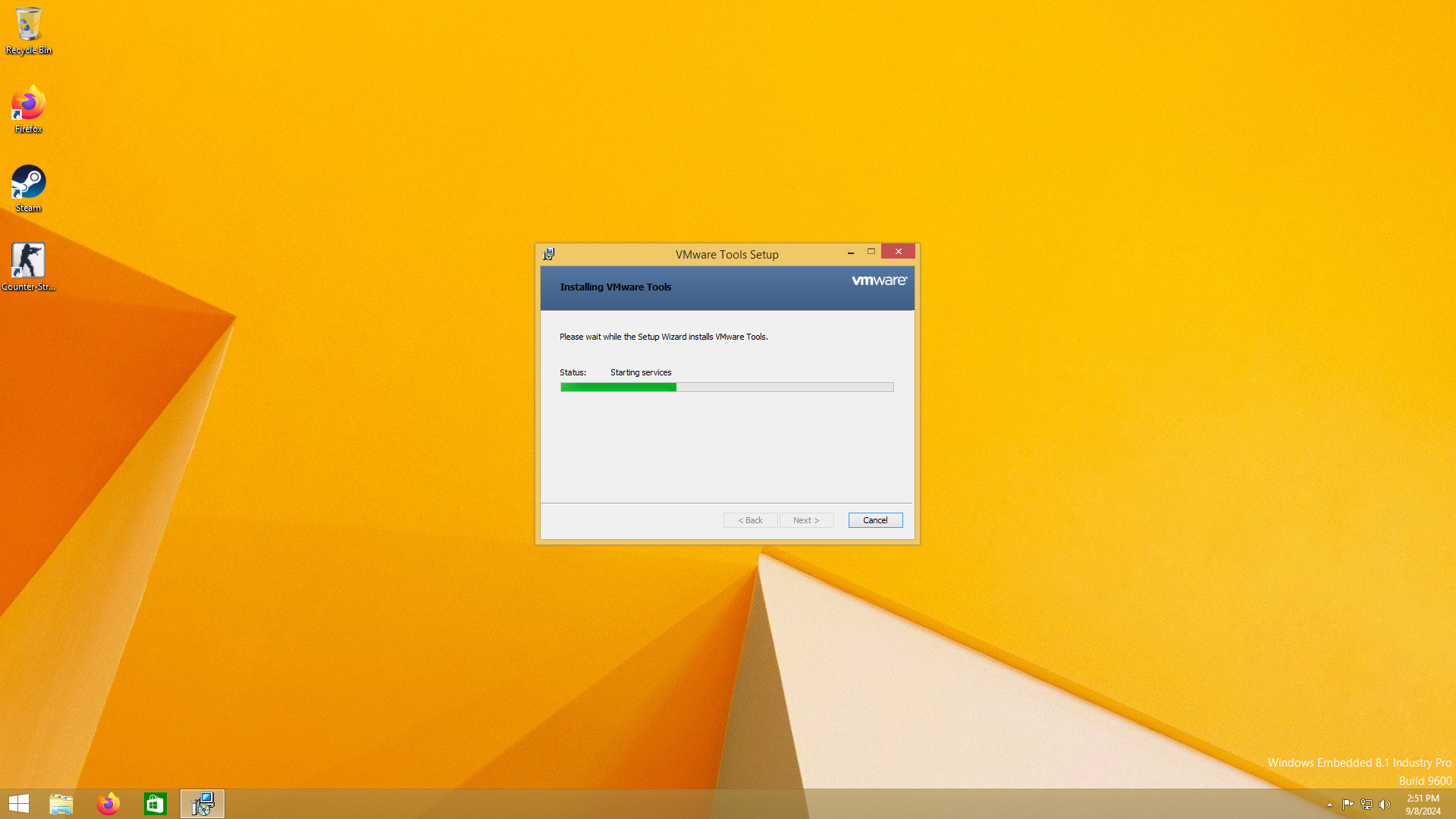Click the VMware Tools installer taskbar icon
This screenshot has width=1456, height=819.
pos(202,804)
